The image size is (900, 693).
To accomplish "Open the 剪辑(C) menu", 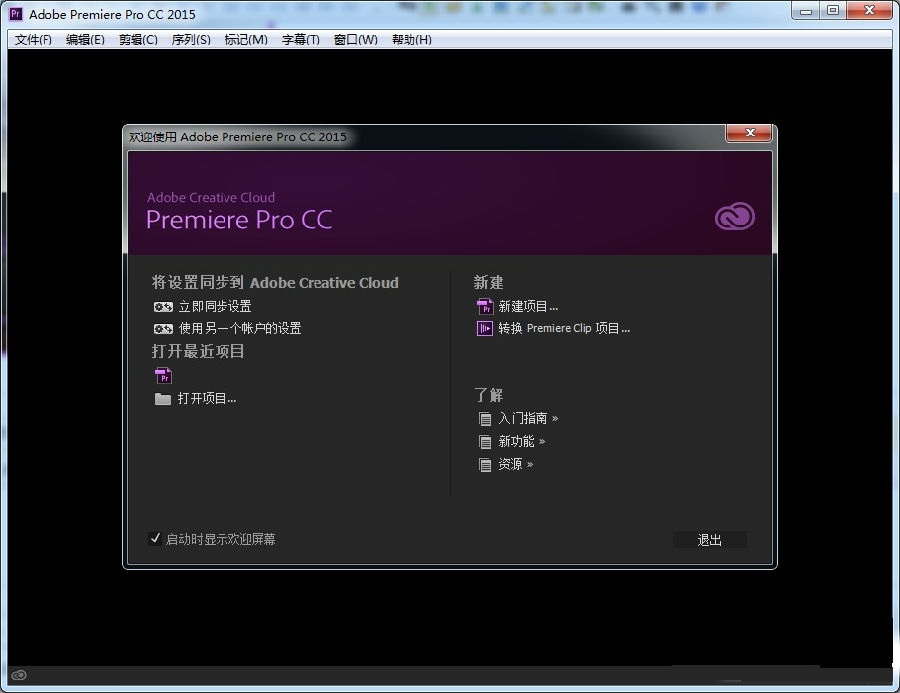I will click(138, 40).
